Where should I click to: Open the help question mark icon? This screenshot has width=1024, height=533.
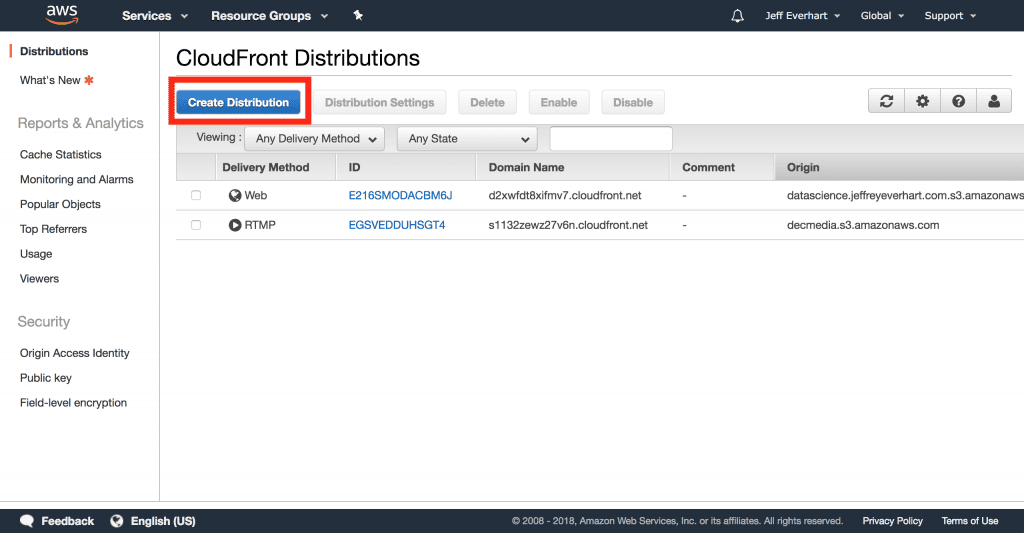(x=958, y=101)
